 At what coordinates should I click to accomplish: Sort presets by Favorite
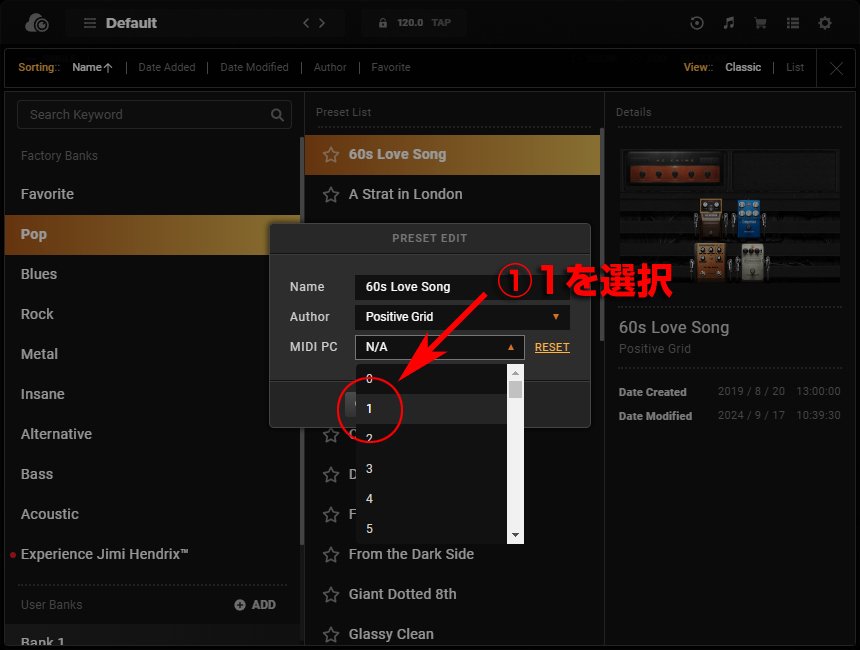(x=391, y=67)
